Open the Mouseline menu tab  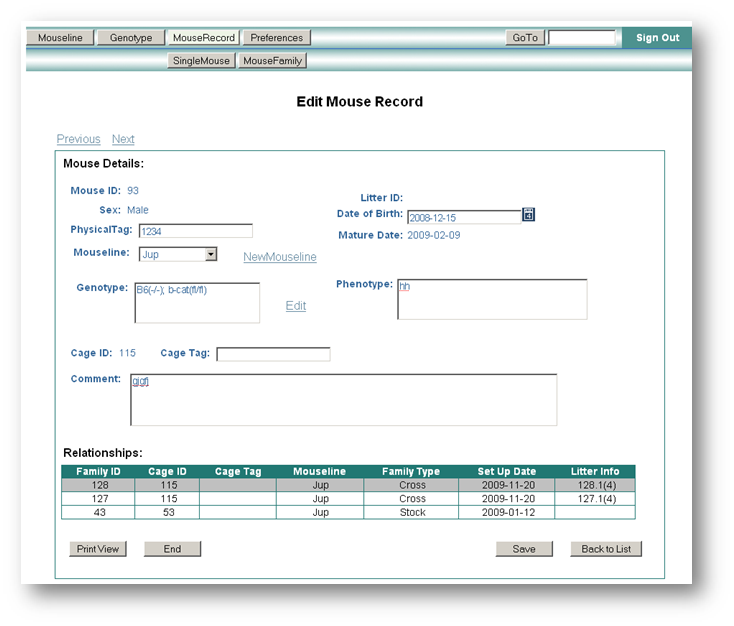tap(62, 38)
